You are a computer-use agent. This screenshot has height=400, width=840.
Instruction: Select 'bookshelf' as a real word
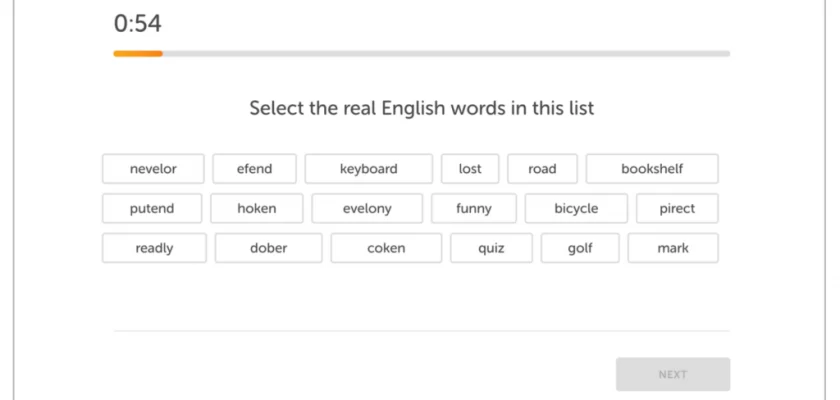pos(651,169)
